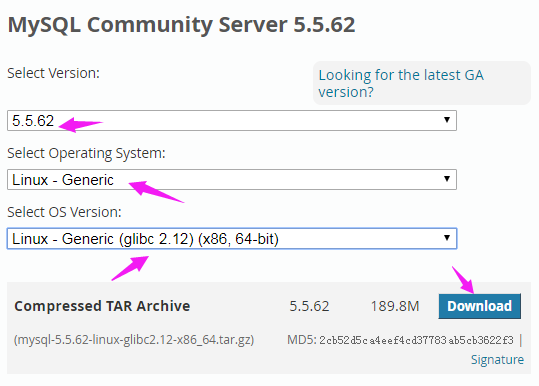Click the mysql-5.5.62-linux-glibc2.12-x86_64.tar.gz file name
539x386 pixels.
134,340
